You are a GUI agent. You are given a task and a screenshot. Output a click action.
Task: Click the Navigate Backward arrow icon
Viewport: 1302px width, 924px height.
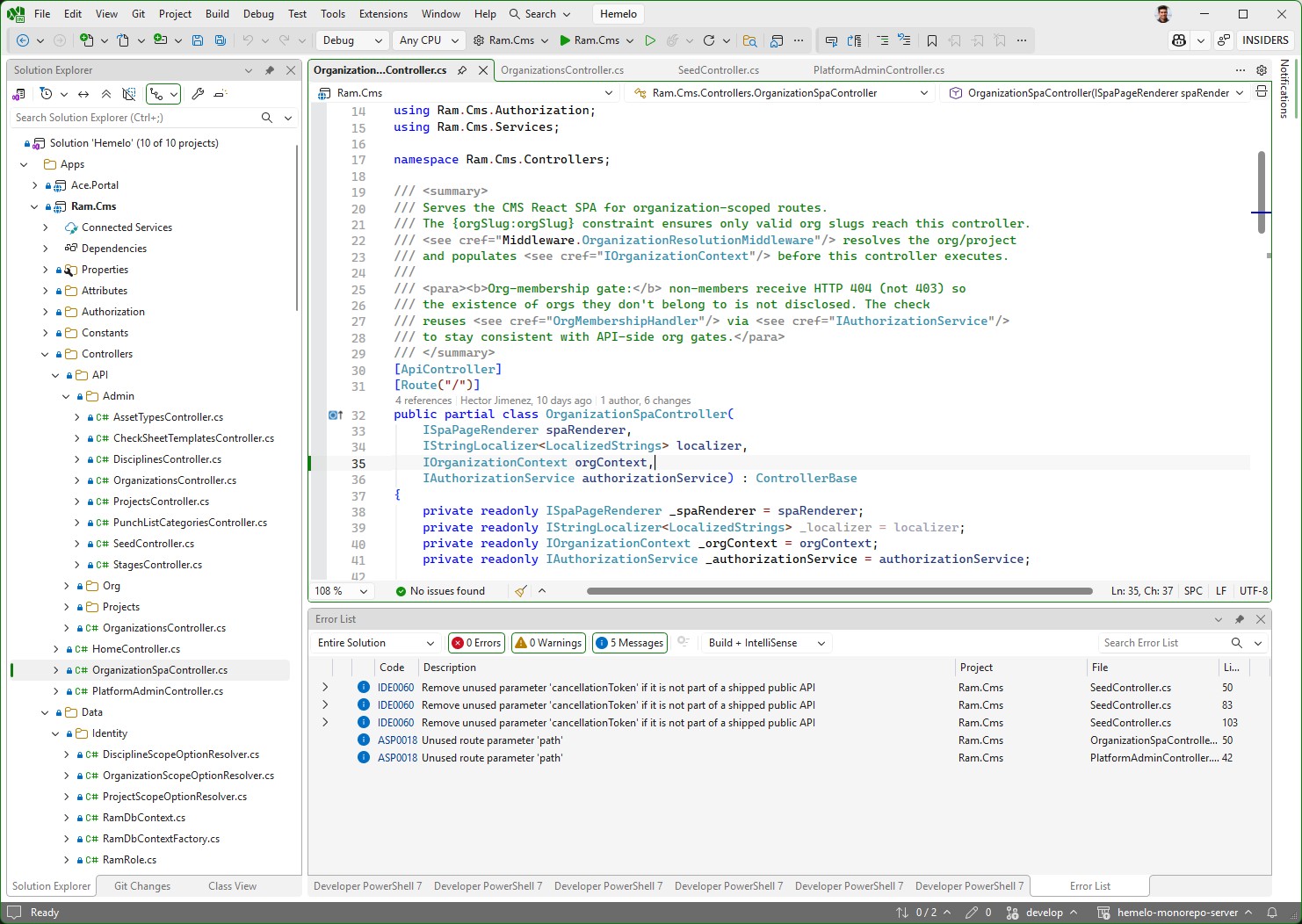23,40
